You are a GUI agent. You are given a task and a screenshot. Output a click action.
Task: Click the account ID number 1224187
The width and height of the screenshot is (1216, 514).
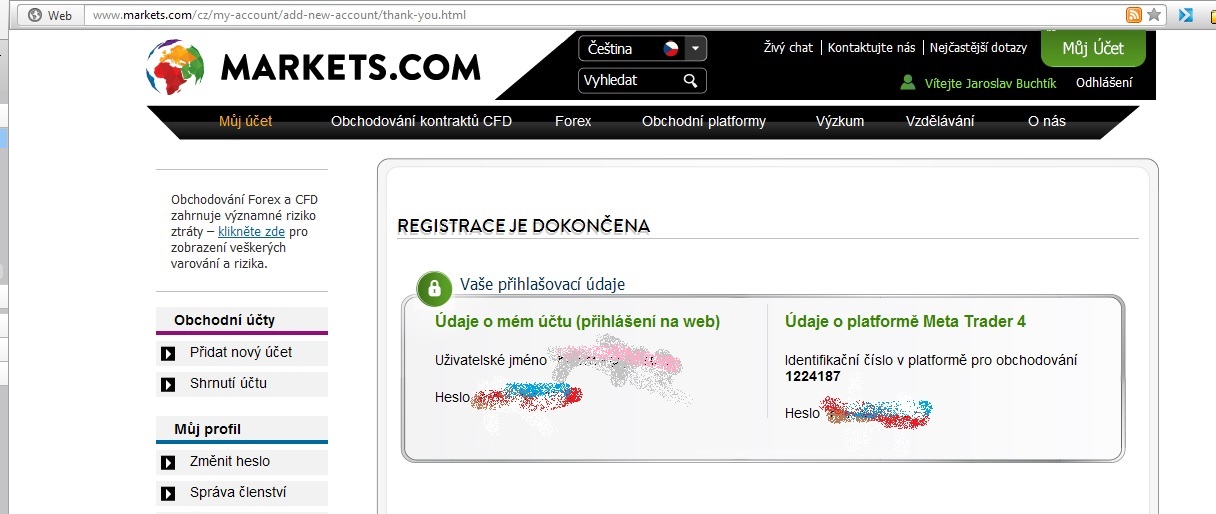(813, 377)
